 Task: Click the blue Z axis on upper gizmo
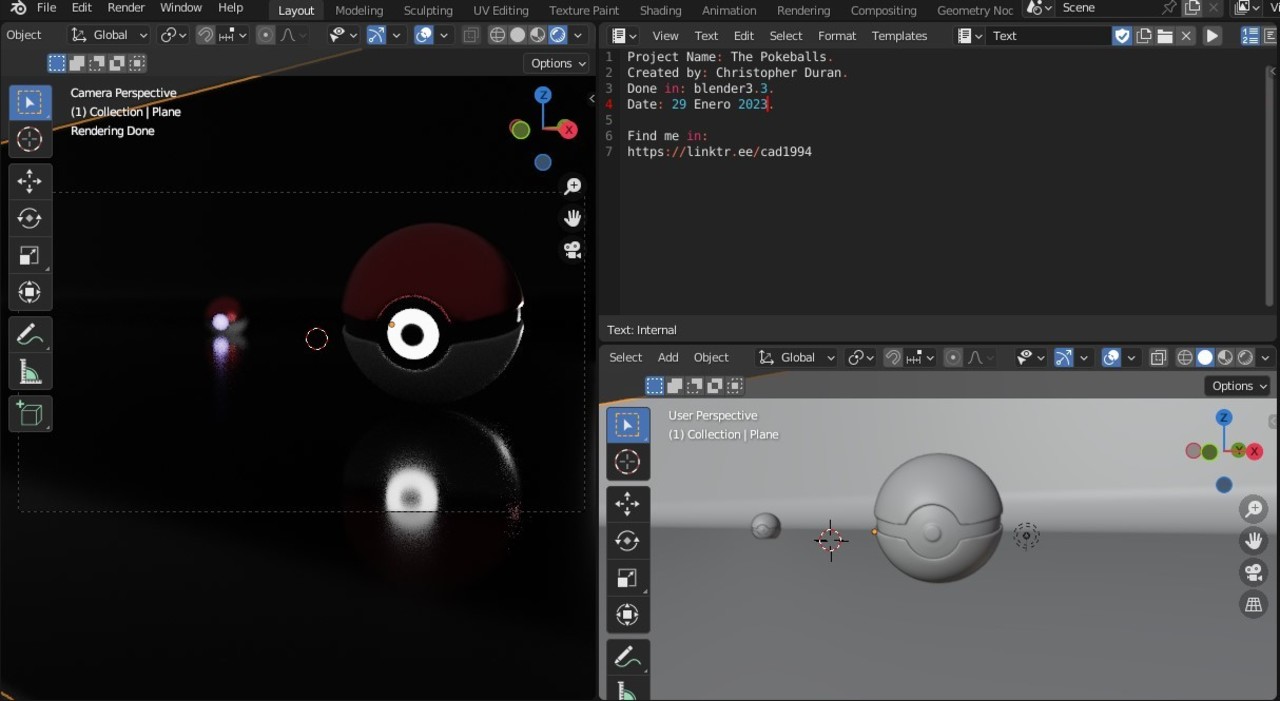pos(543,95)
